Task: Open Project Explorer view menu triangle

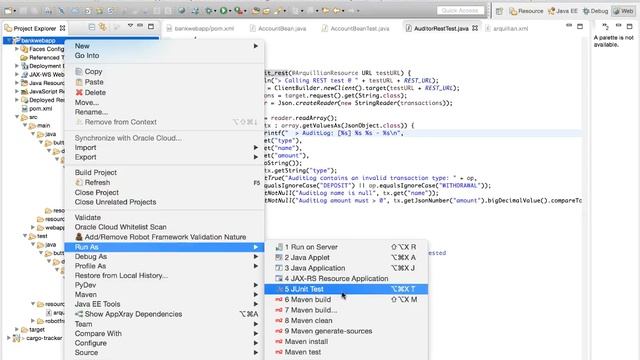Action: point(130,26)
